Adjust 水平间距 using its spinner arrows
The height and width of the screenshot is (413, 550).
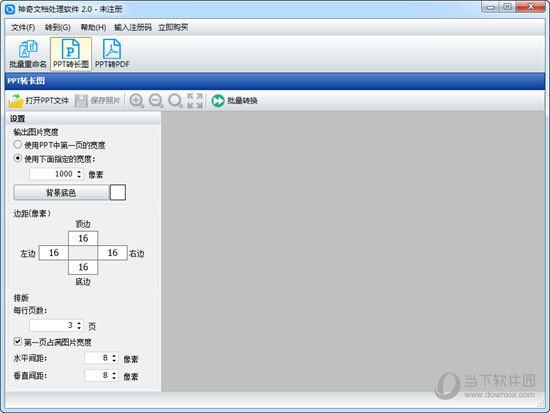point(114,358)
